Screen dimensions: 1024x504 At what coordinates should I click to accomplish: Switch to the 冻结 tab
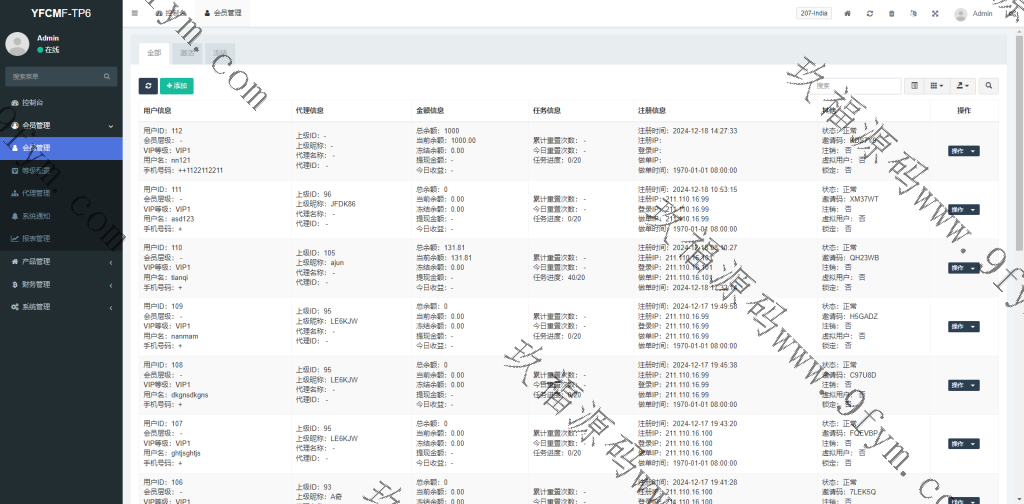click(x=220, y=52)
